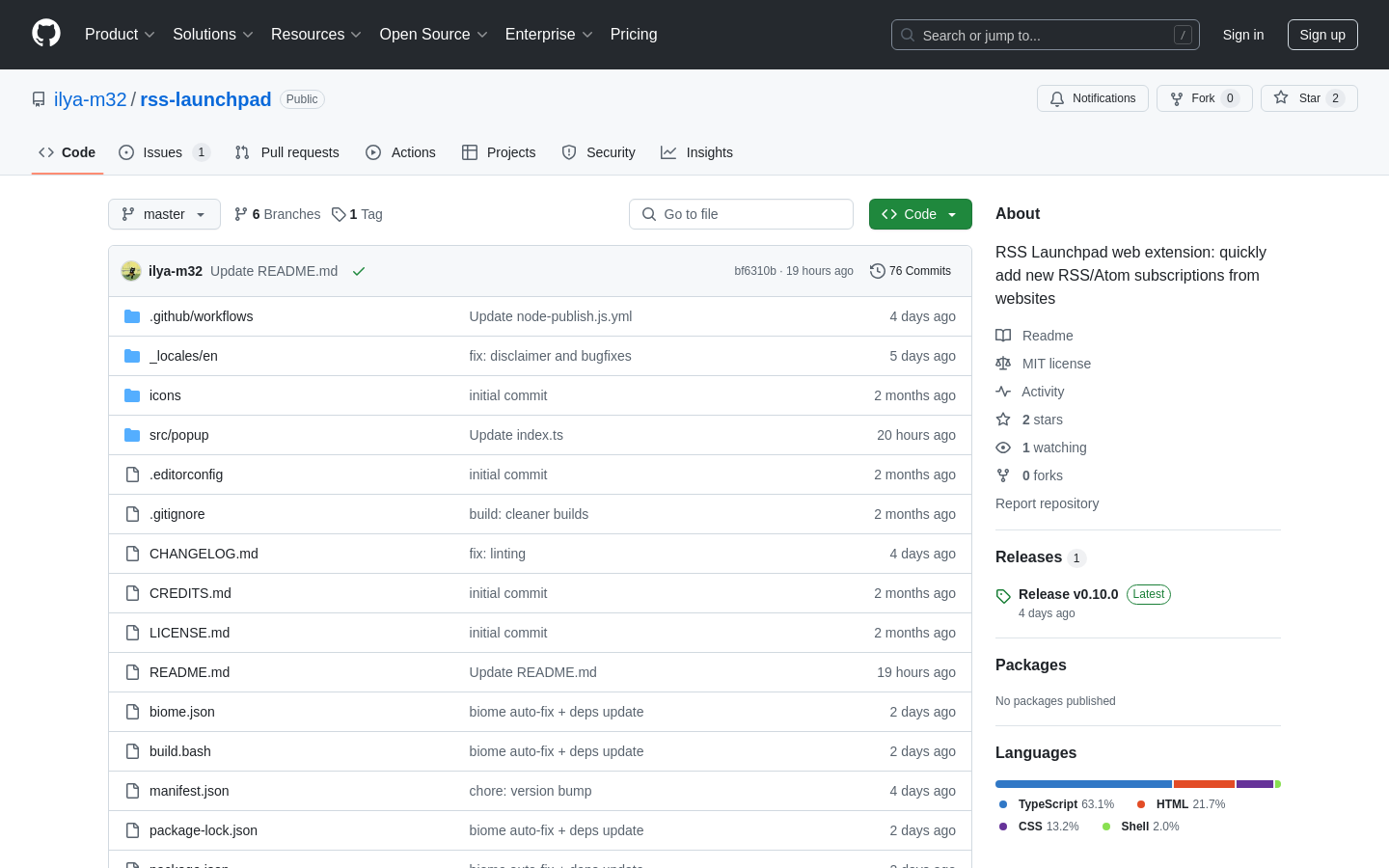Click the watching eye icon

[1003, 448]
